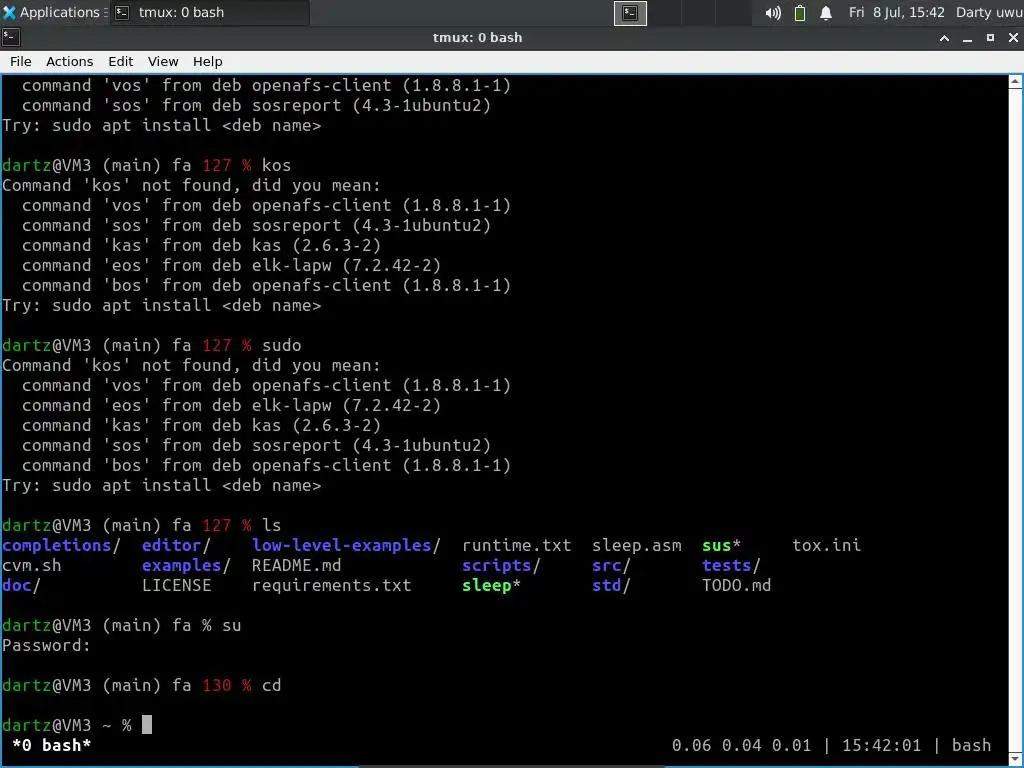
Task: Click the tests/ directory name
Action: [x=731, y=565]
